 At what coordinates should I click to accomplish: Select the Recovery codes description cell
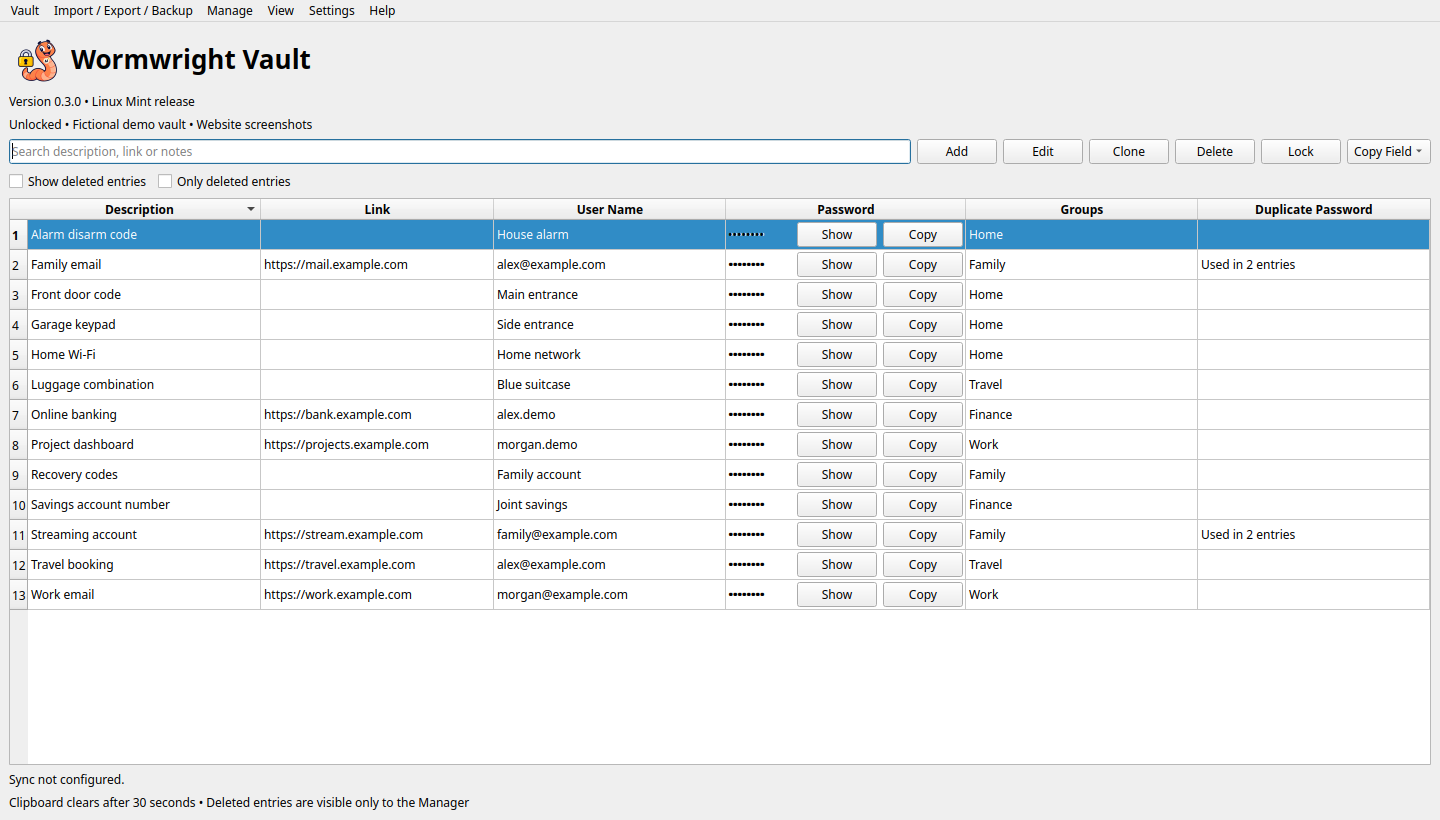point(144,474)
